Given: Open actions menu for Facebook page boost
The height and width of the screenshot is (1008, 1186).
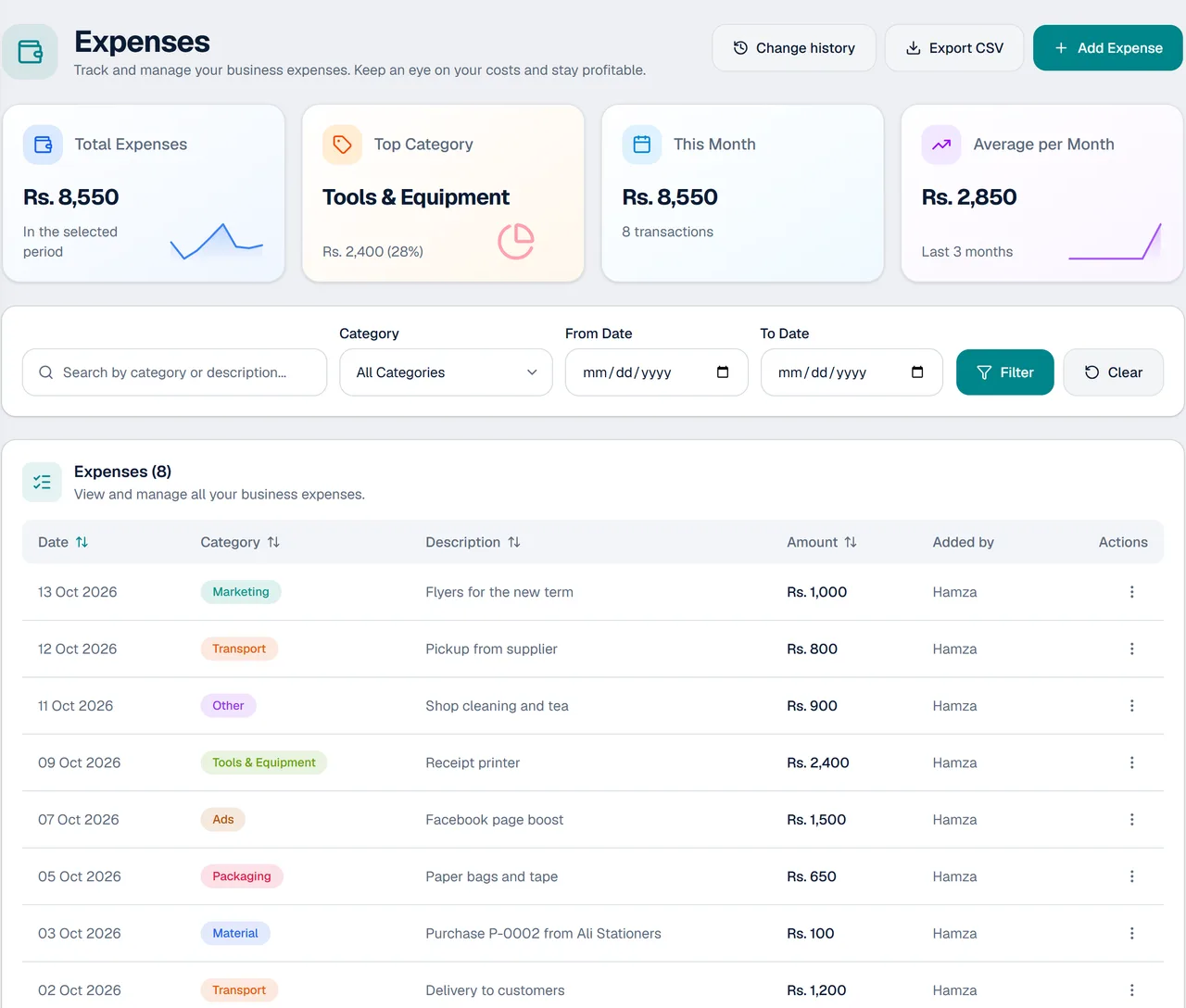Looking at the screenshot, I should click(1131, 820).
